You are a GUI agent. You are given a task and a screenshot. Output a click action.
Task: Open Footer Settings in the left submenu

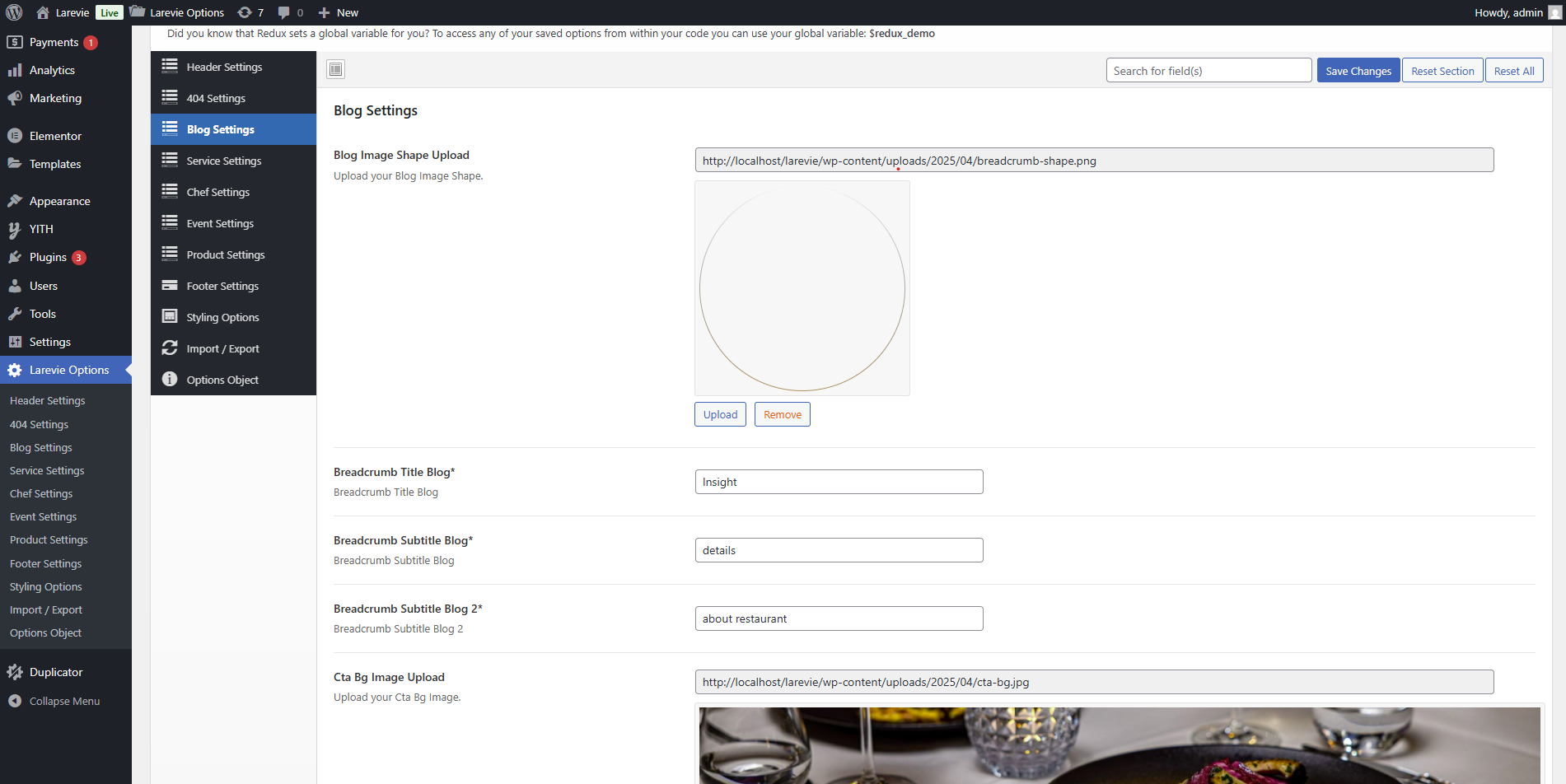pyautogui.click(x=45, y=563)
